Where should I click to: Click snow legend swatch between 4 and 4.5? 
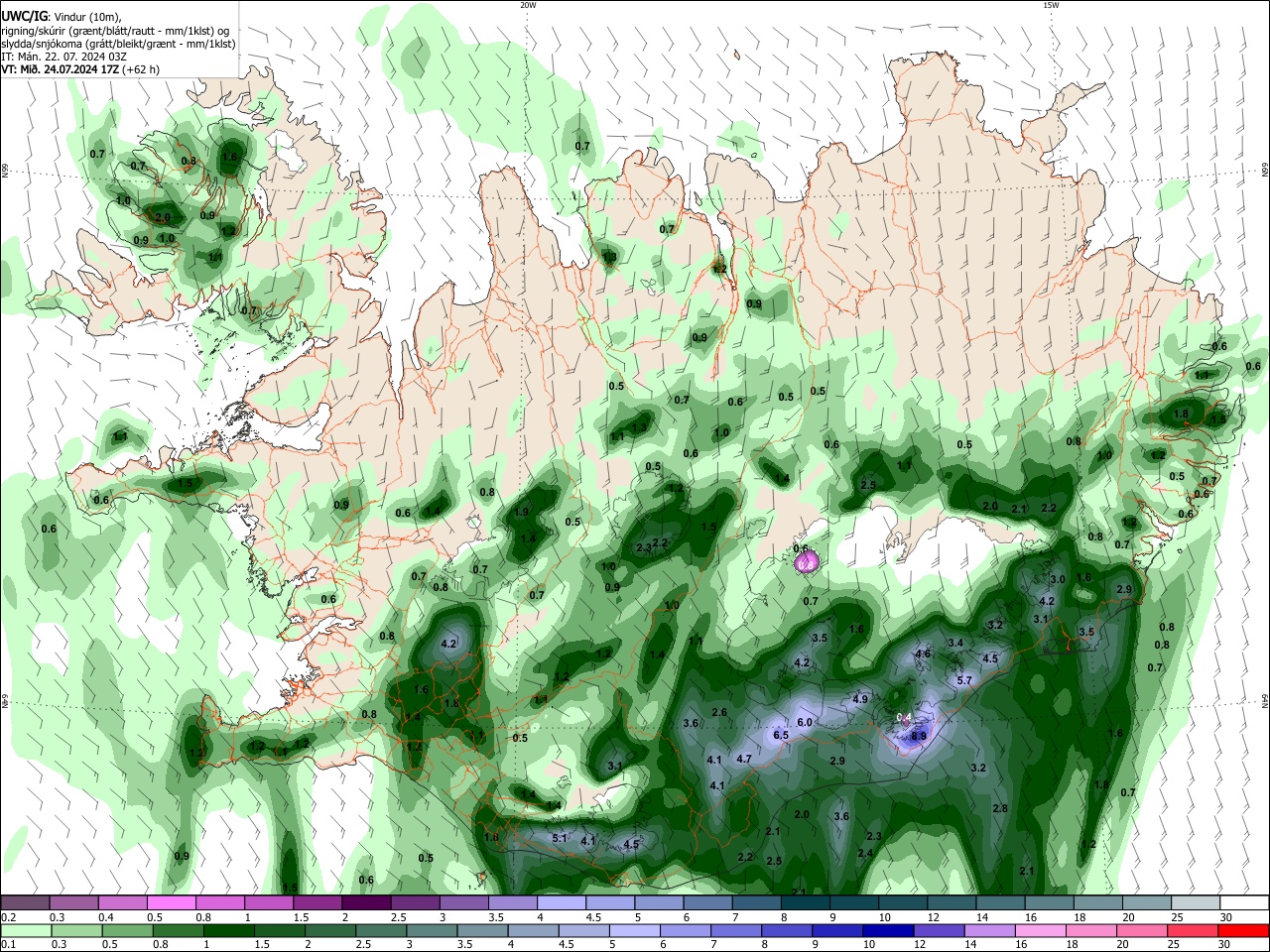tap(560, 902)
